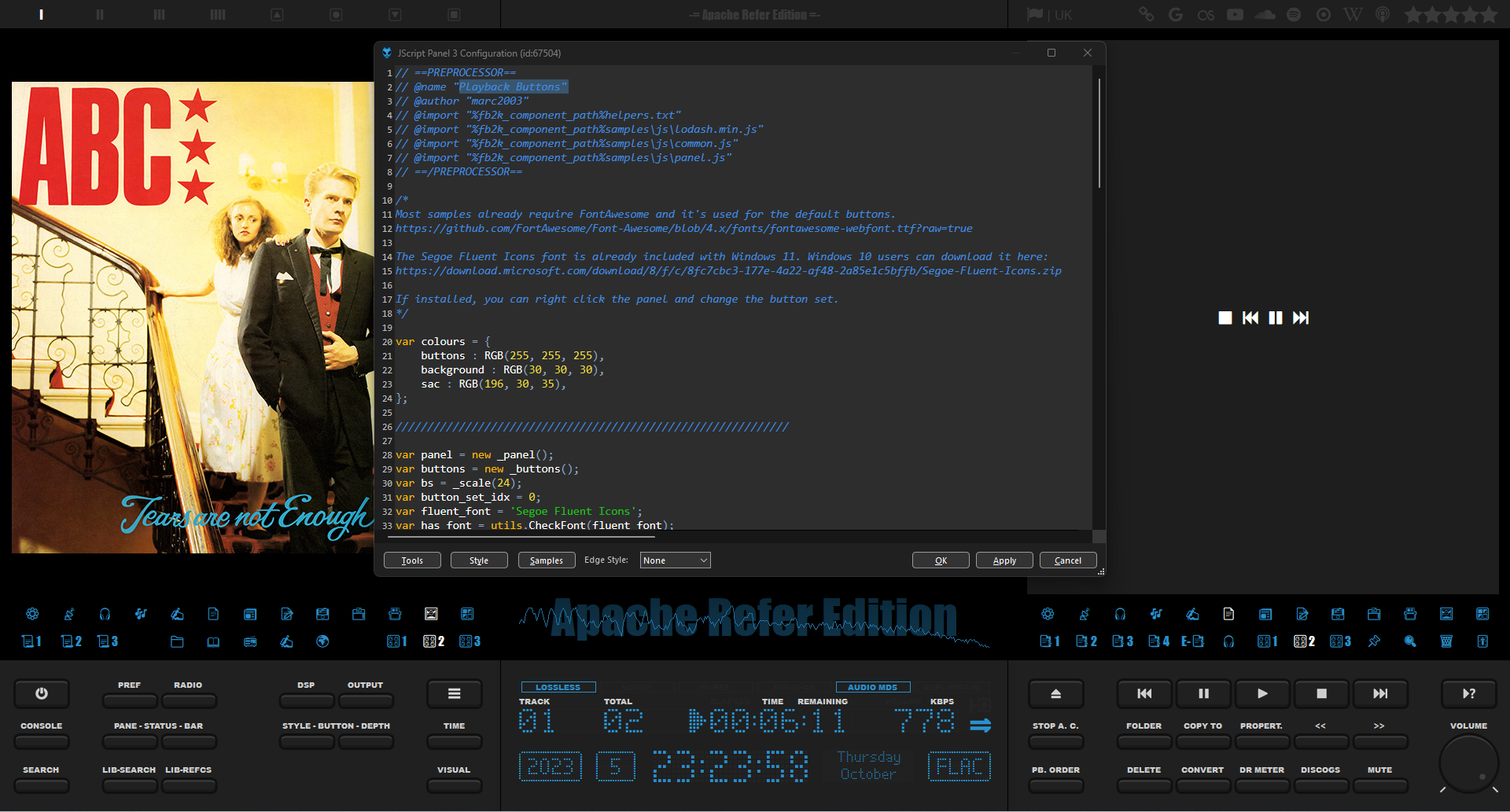Open the document 4 icon
Image resolution: width=1510 pixels, height=812 pixels.
point(1158,641)
